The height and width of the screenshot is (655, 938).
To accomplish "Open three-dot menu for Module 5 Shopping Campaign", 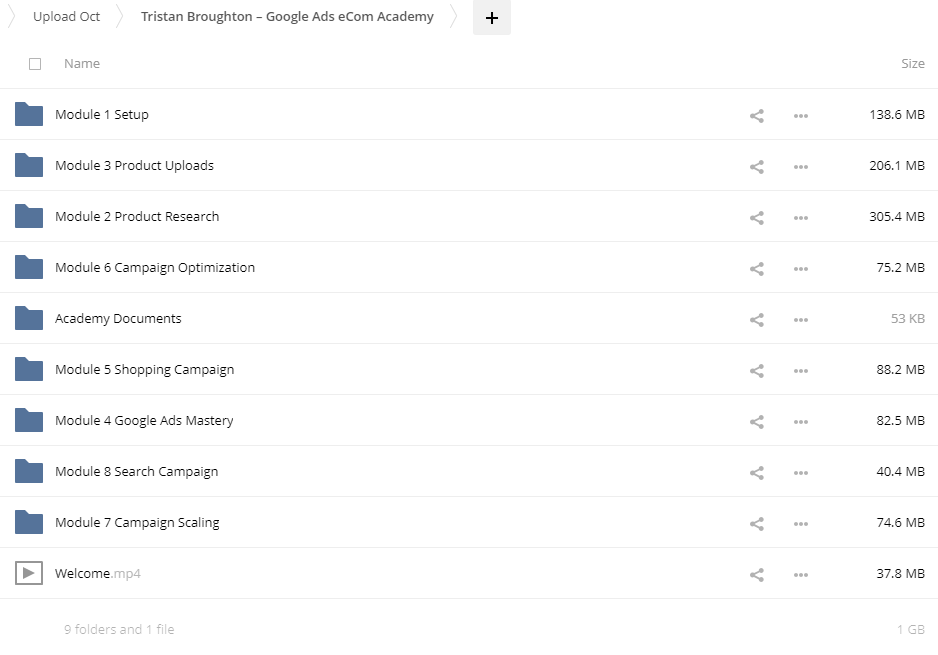I will 800,370.
